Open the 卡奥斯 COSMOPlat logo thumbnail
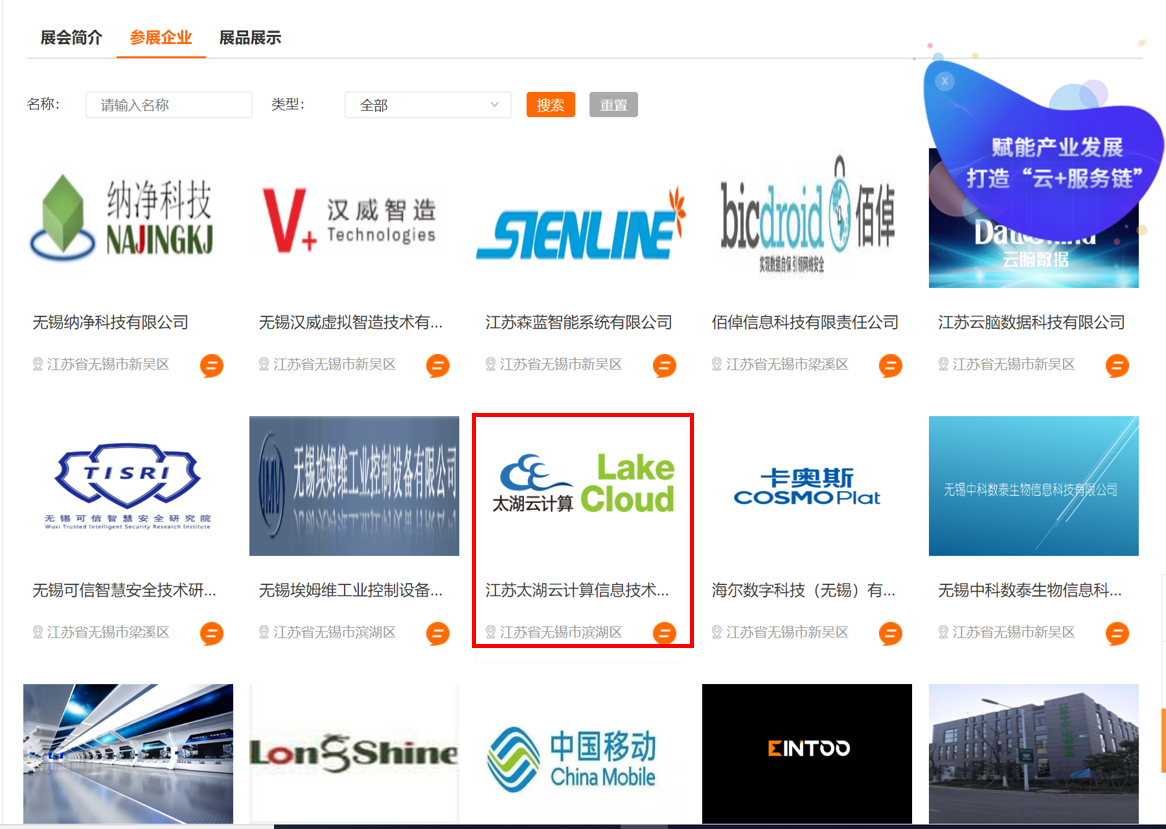 [x=807, y=486]
